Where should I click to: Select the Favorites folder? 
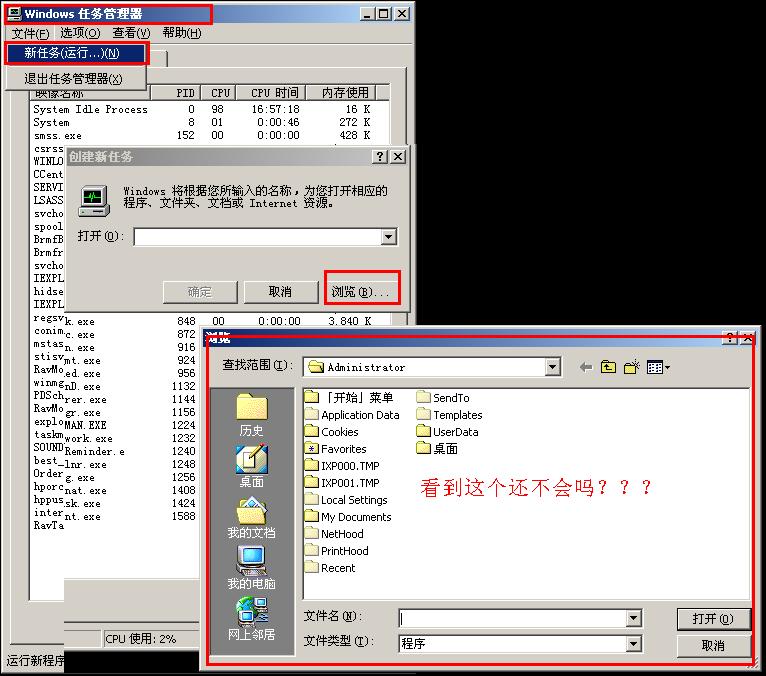pyautogui.click(x=336, y=449)
